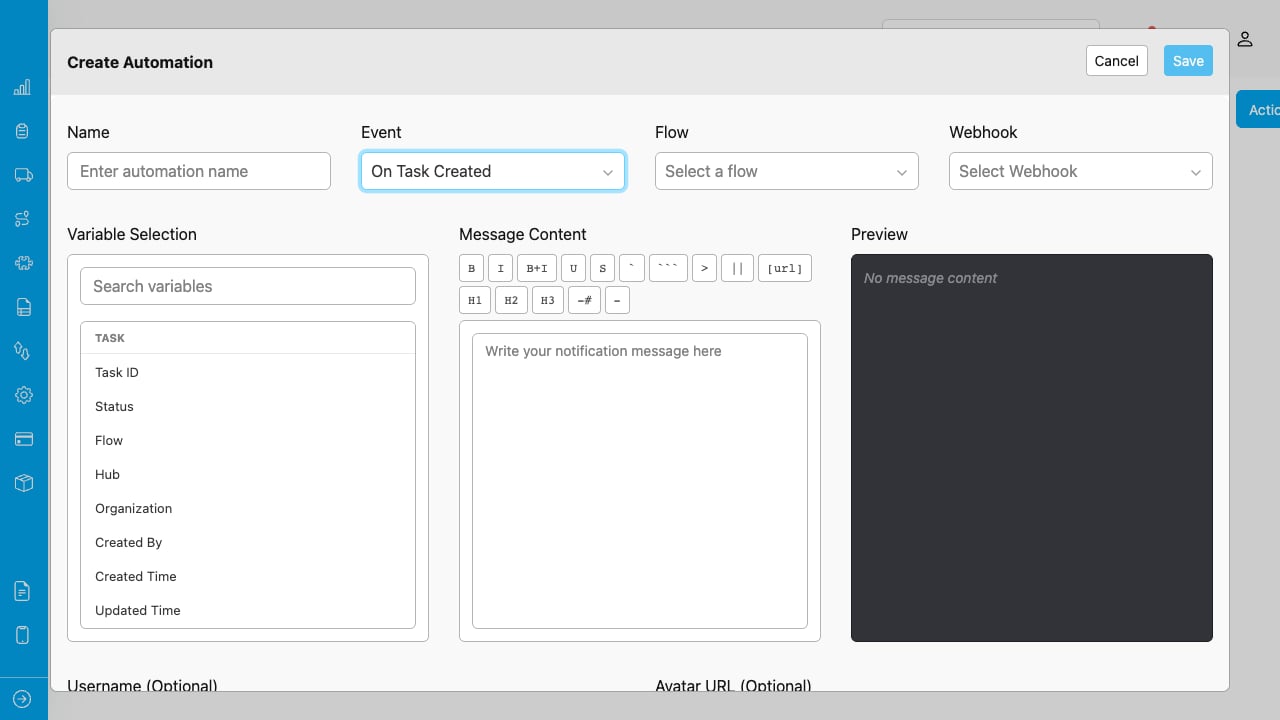Open the Select a flow dropdown
The width and height of the screenshot is (1280, 720).
pos(787,171)
